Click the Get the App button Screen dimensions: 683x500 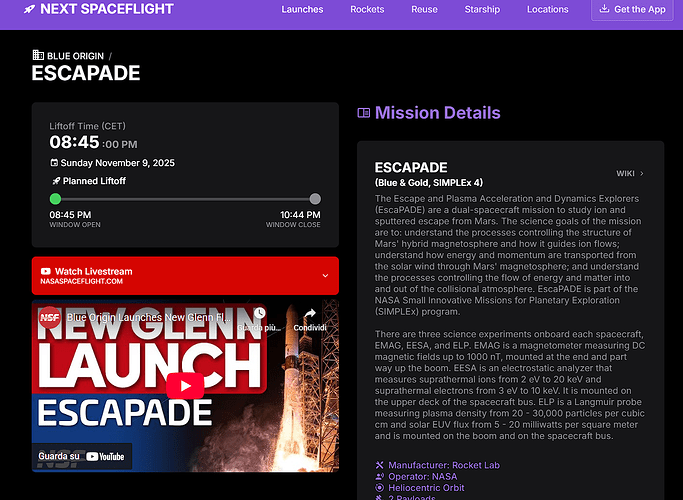[632, 10]
